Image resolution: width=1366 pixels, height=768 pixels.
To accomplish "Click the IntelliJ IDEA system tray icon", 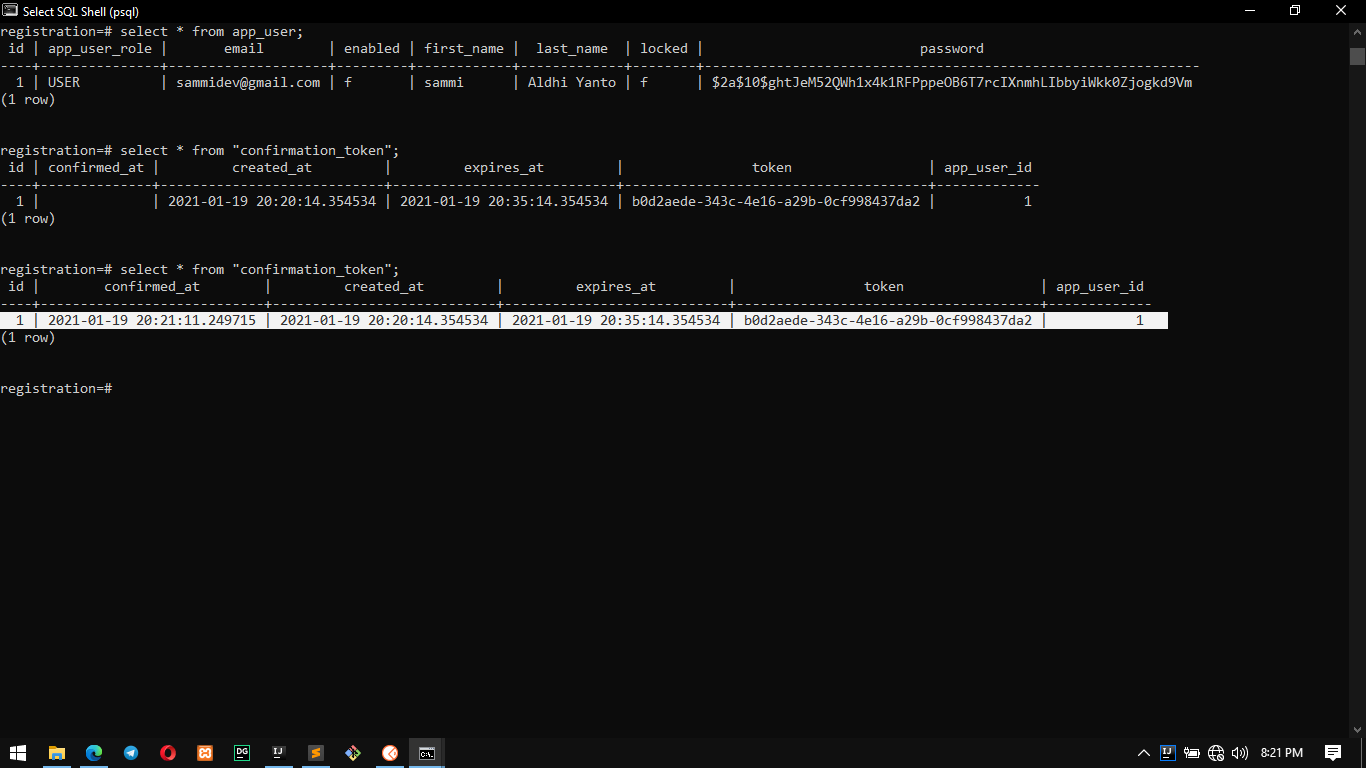I will pos(1167,753).
